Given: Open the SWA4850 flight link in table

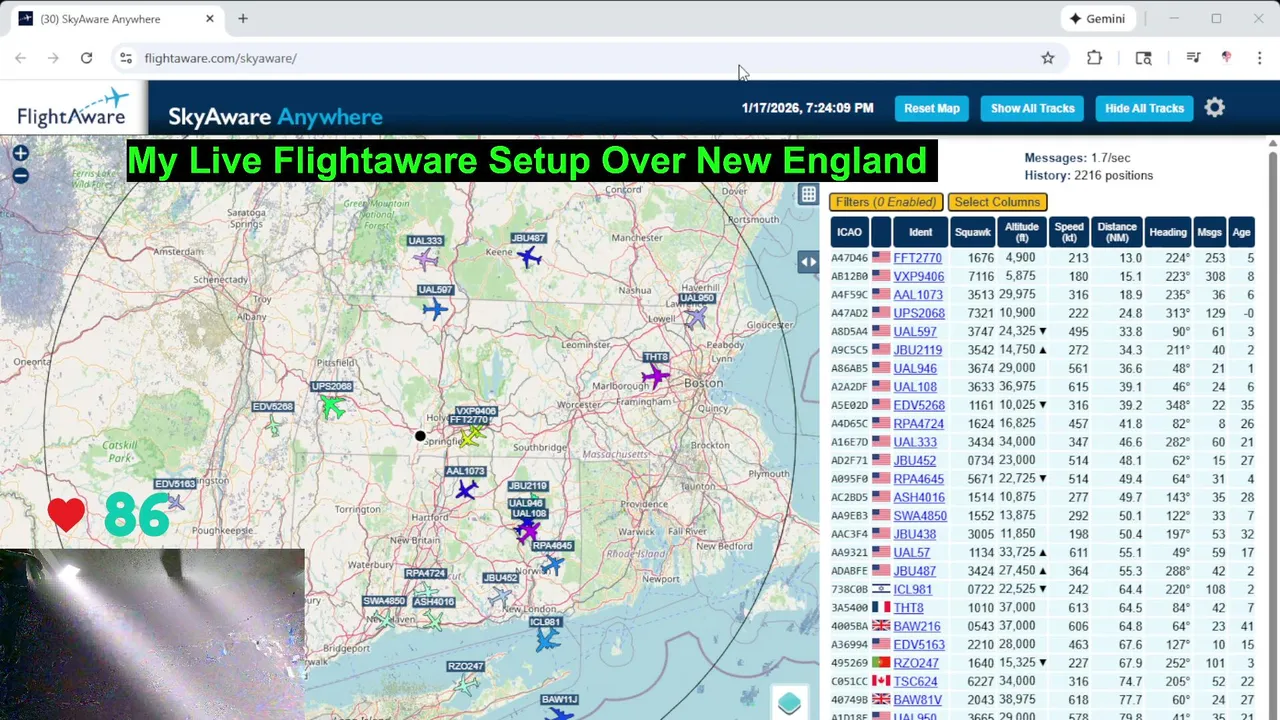Looking at the screenshot, I should (x=920, y=517).
